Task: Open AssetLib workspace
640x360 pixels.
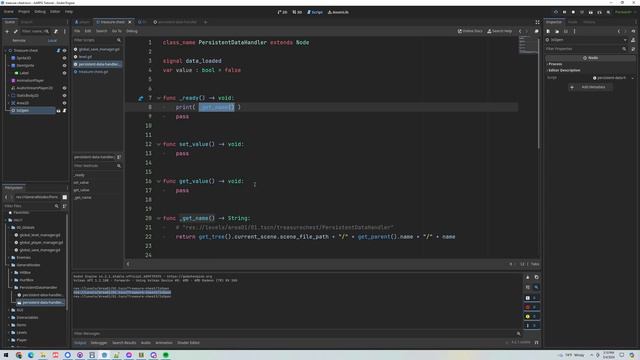Action: click(x=338, y=12)
